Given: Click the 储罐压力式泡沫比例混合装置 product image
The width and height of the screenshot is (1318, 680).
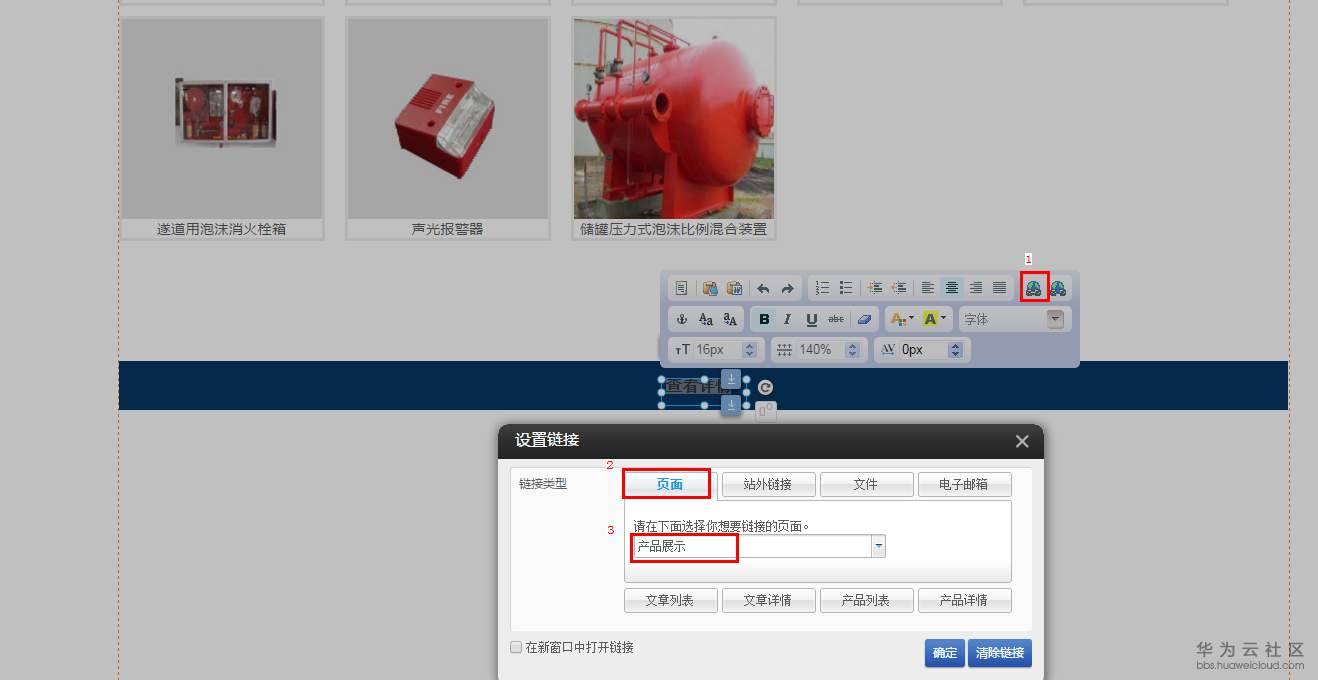Looking at the screenshot, I should click(x=674, y=118).
